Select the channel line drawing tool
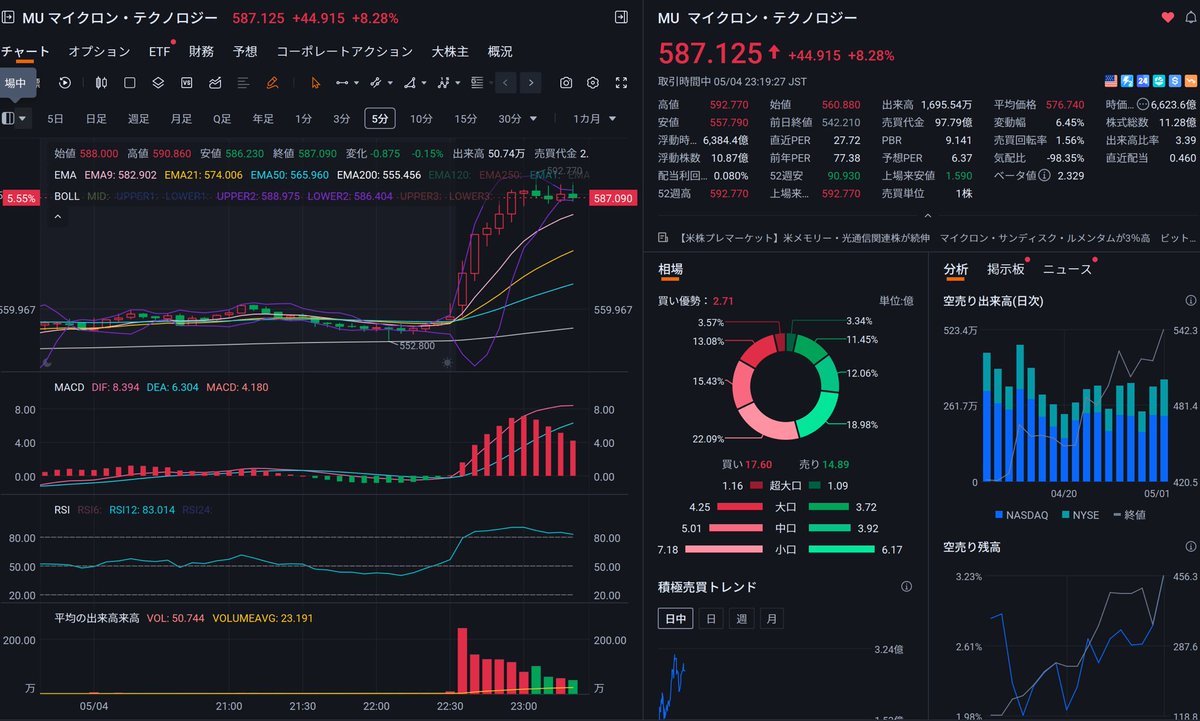 coord(375,83)
